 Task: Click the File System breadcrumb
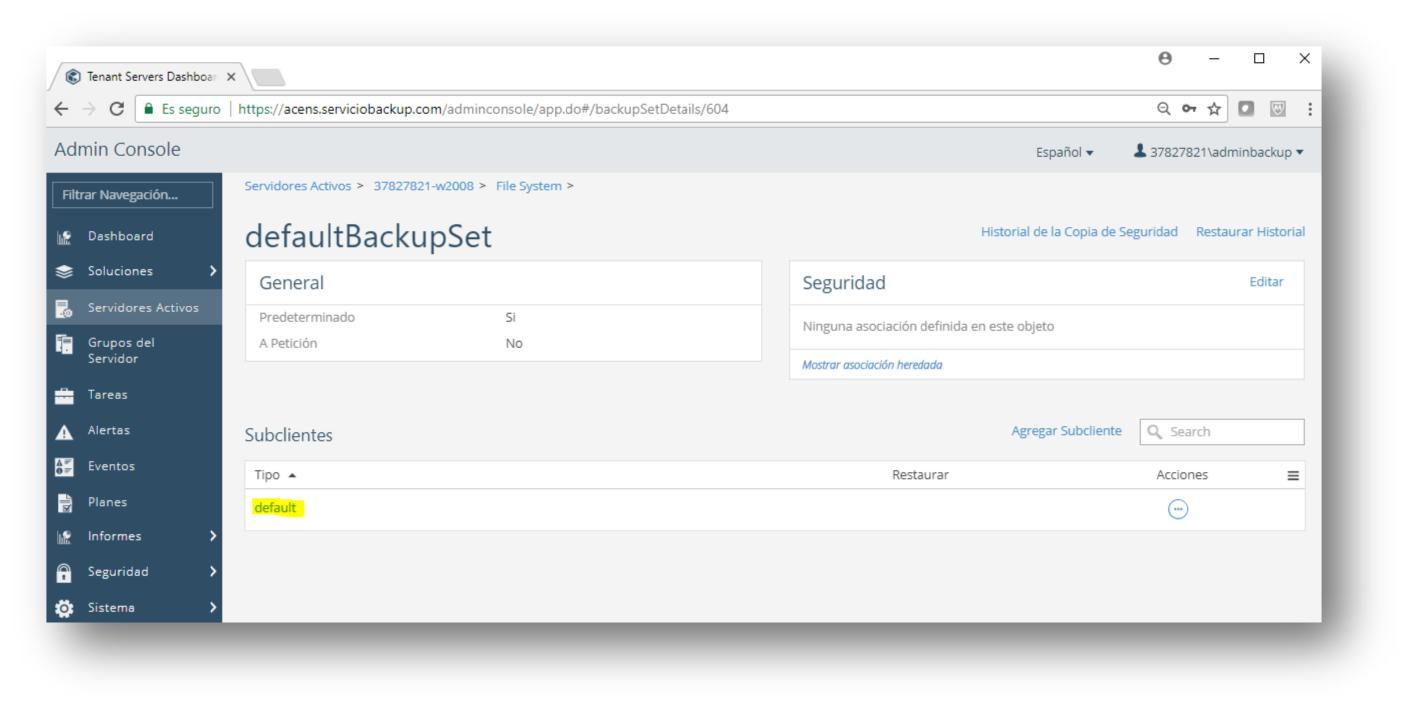(x=528, y=186)
